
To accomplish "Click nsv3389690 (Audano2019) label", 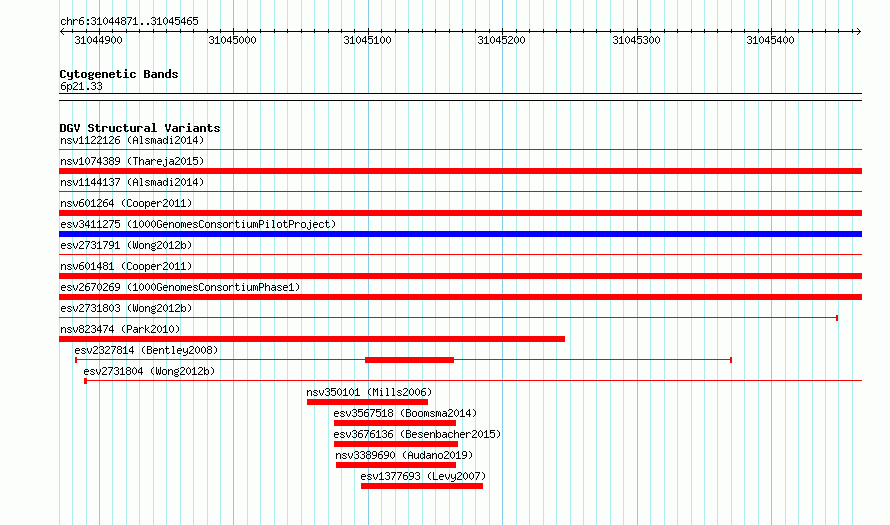I will point(404,455).
